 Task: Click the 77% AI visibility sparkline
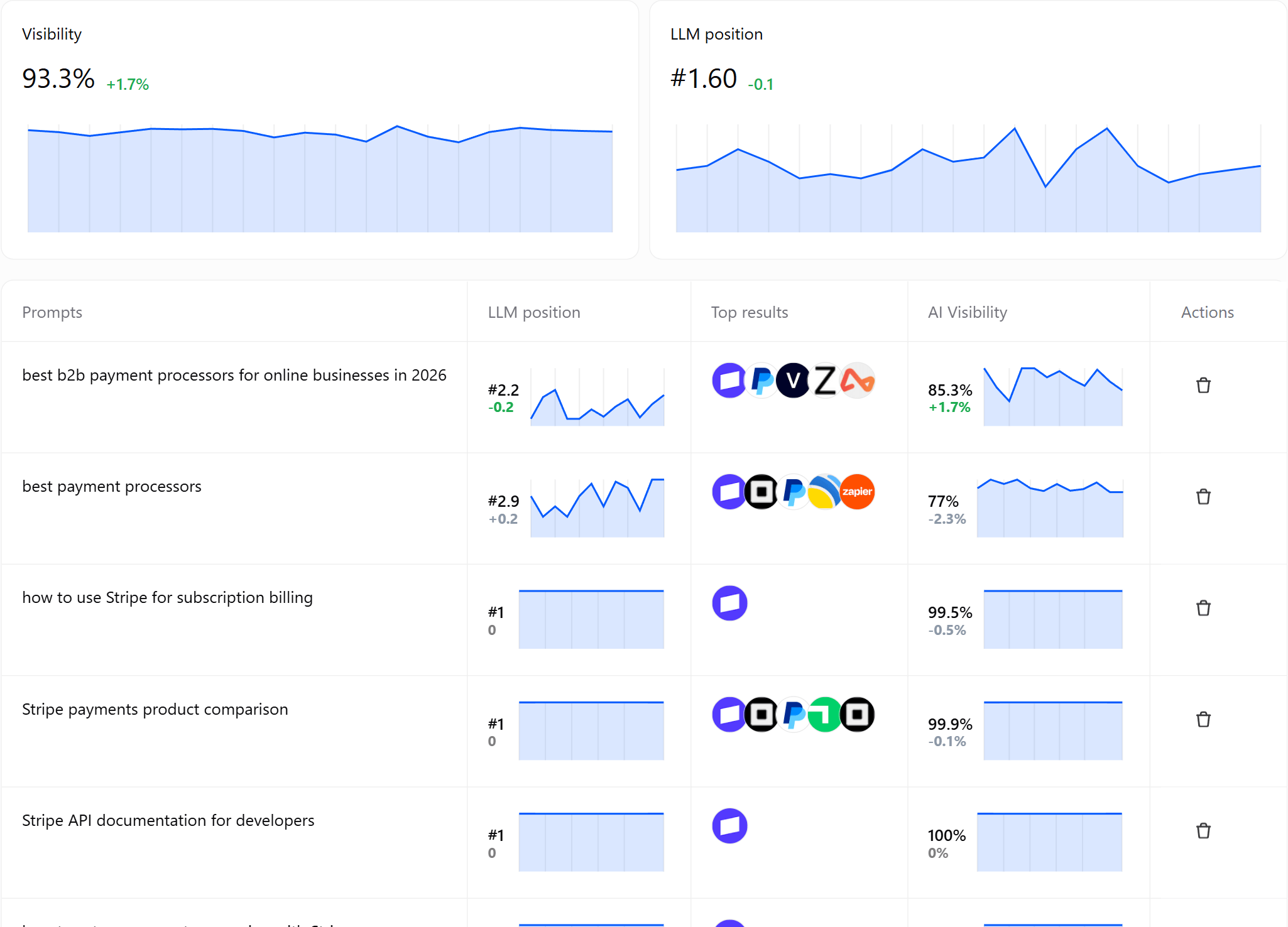(1050, 507)
